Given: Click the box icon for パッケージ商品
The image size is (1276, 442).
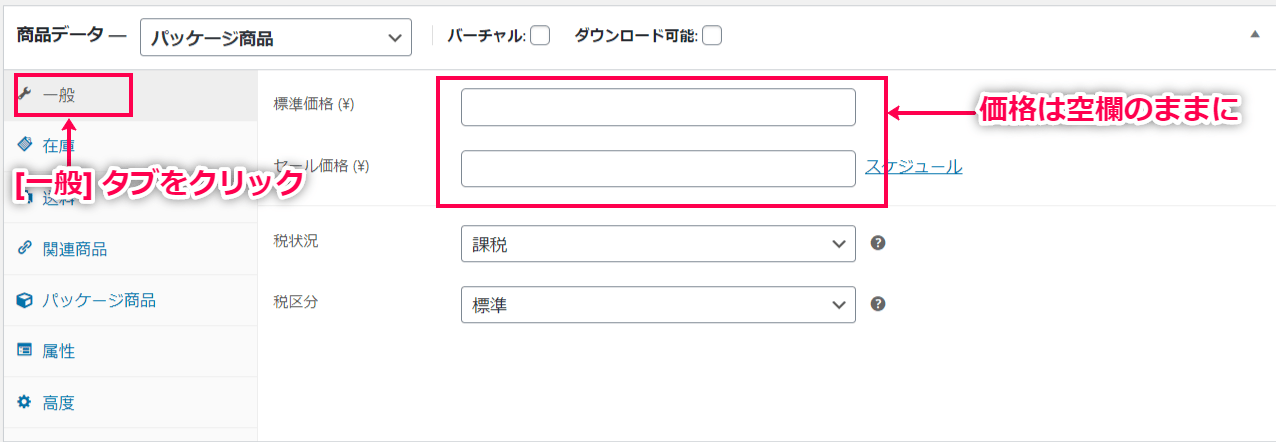Looking at the screenshot, I should 25,300.
